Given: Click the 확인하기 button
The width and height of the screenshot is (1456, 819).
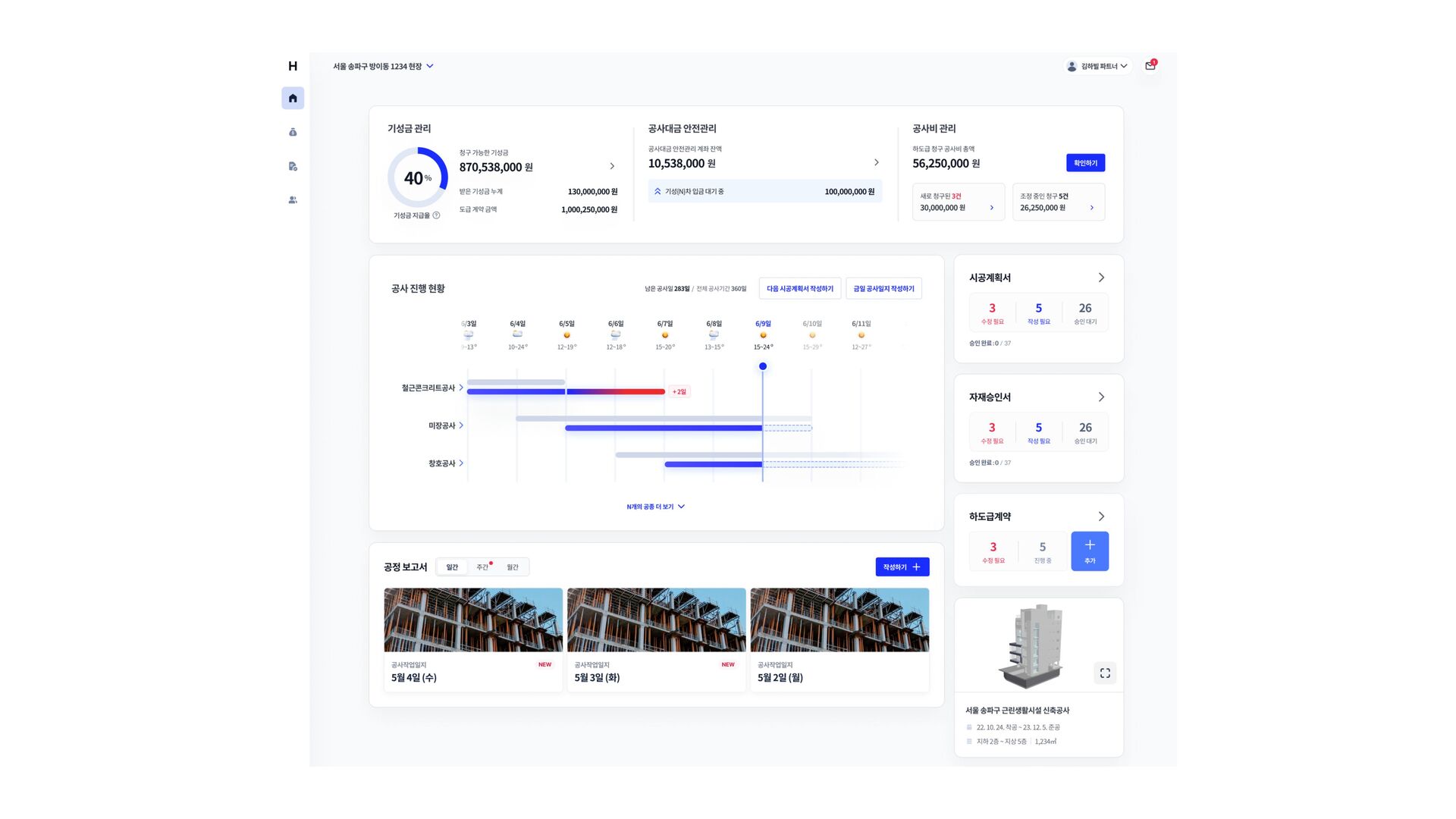Looking at the screenshot, I should pyautogui.click(x=1085, y=163).
